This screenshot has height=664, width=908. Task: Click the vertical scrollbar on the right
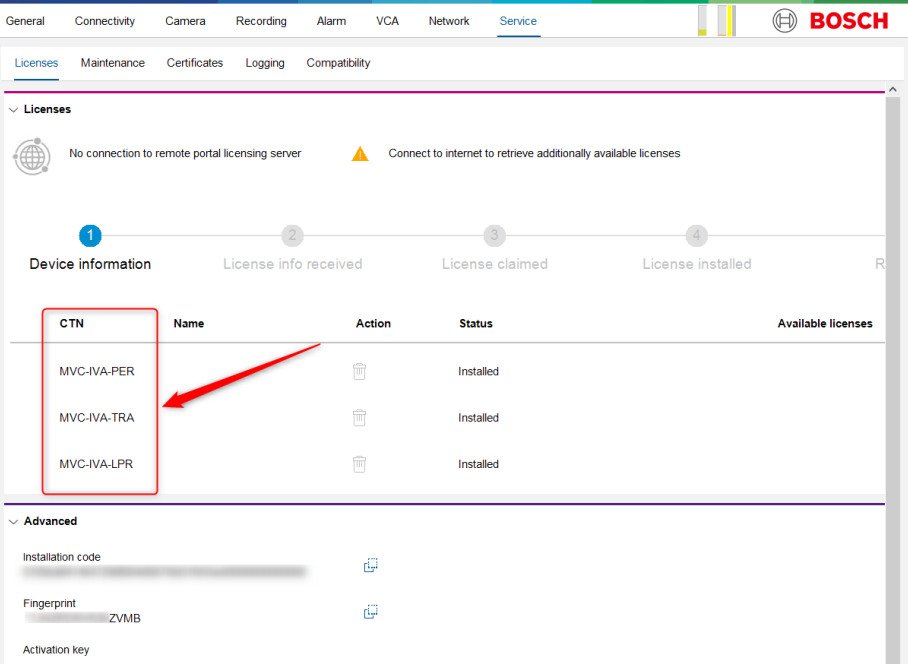(x=893, y=380)
